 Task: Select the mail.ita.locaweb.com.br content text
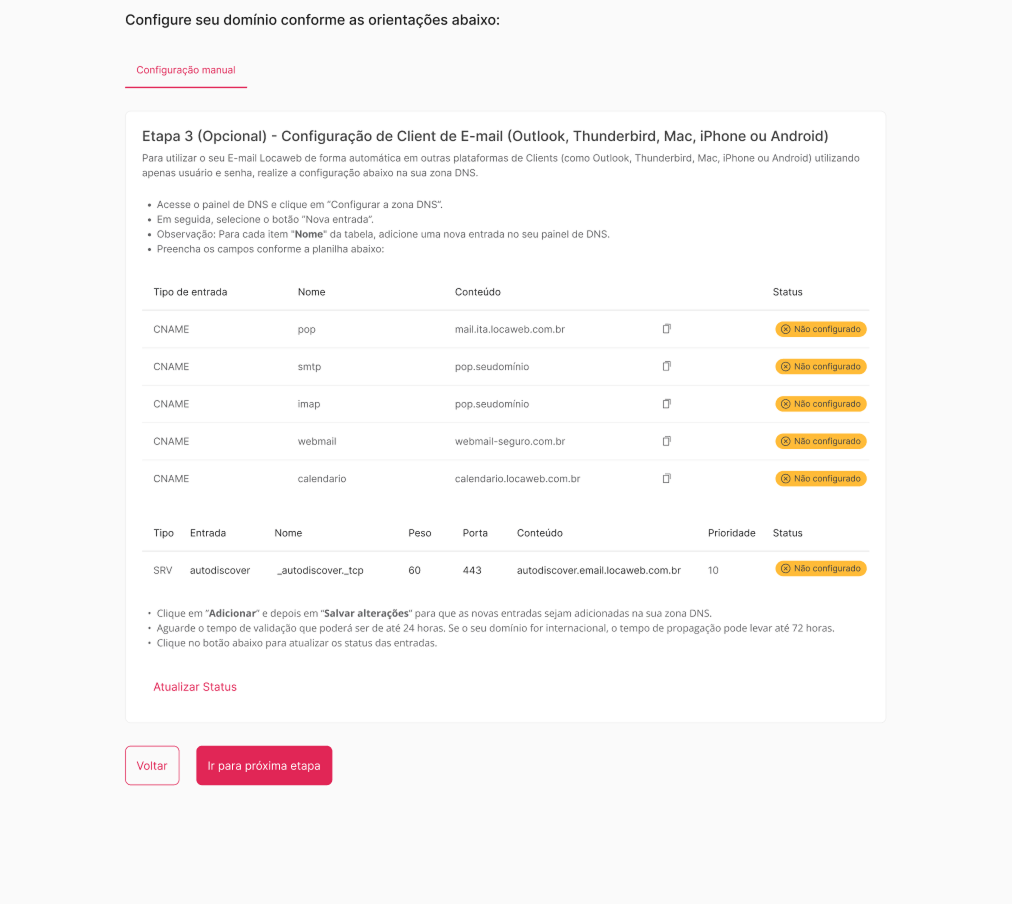(x=510, y=329)
